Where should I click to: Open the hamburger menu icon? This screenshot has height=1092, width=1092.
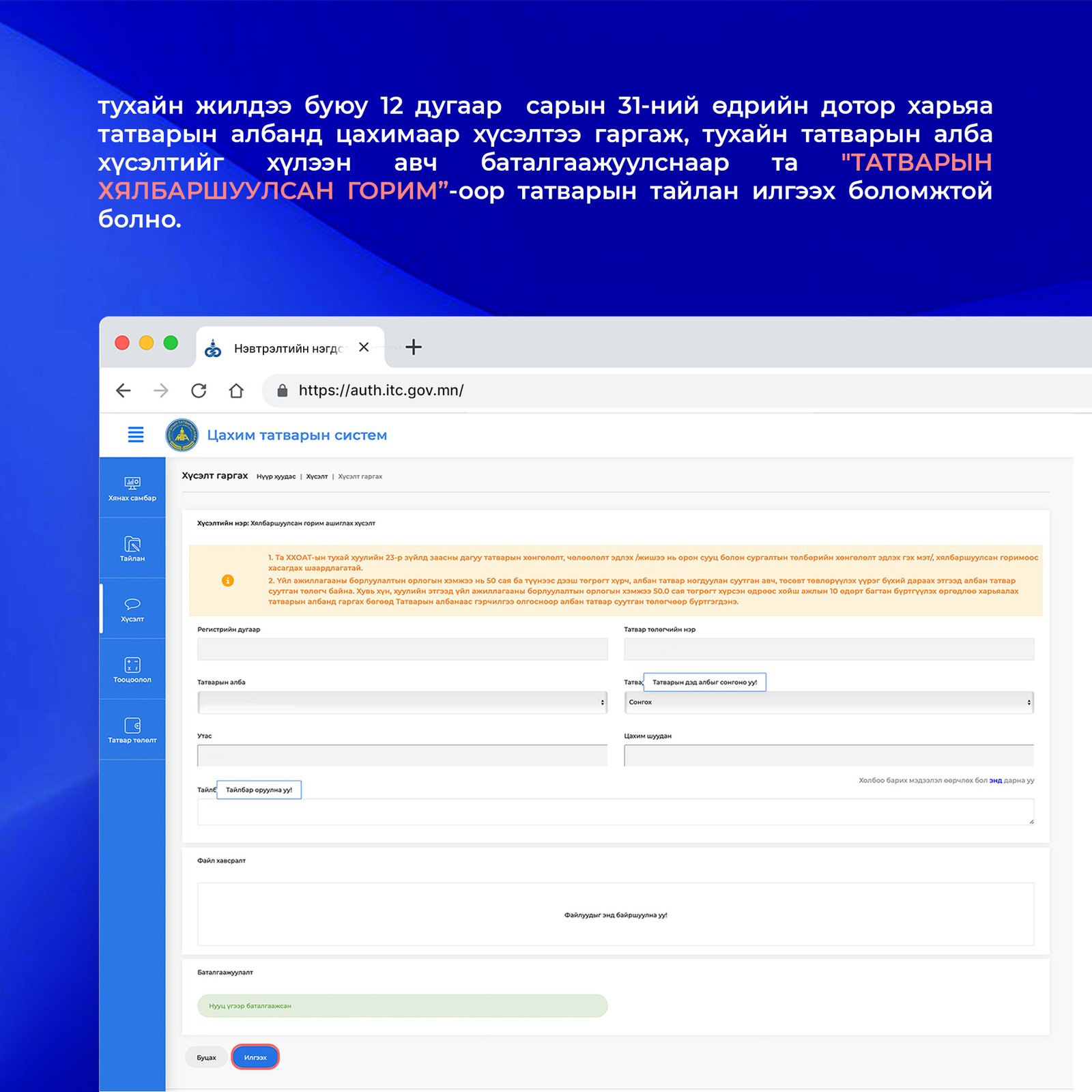(136, 435)
